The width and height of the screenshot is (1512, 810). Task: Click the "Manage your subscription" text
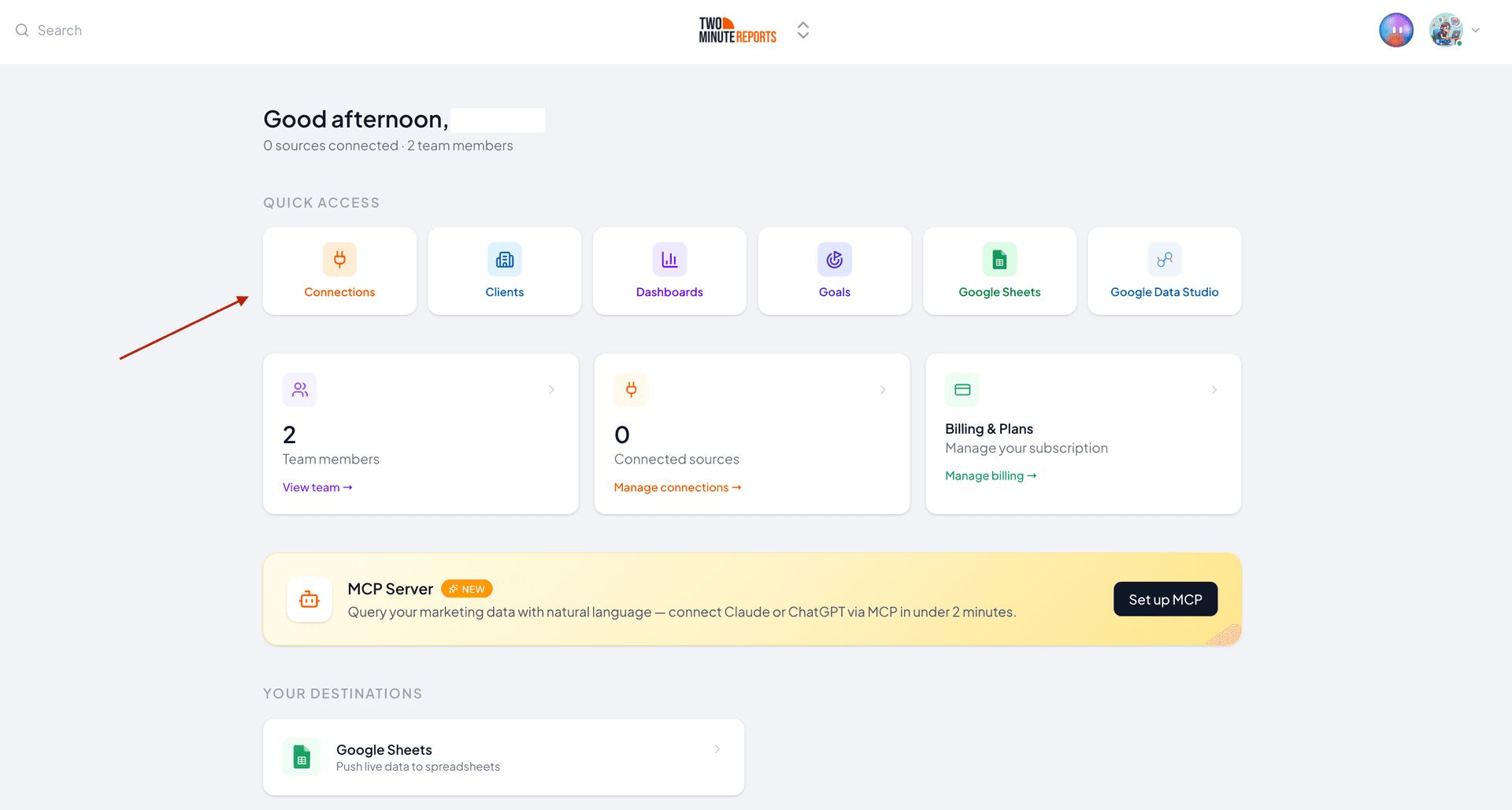pos(1026,448)
